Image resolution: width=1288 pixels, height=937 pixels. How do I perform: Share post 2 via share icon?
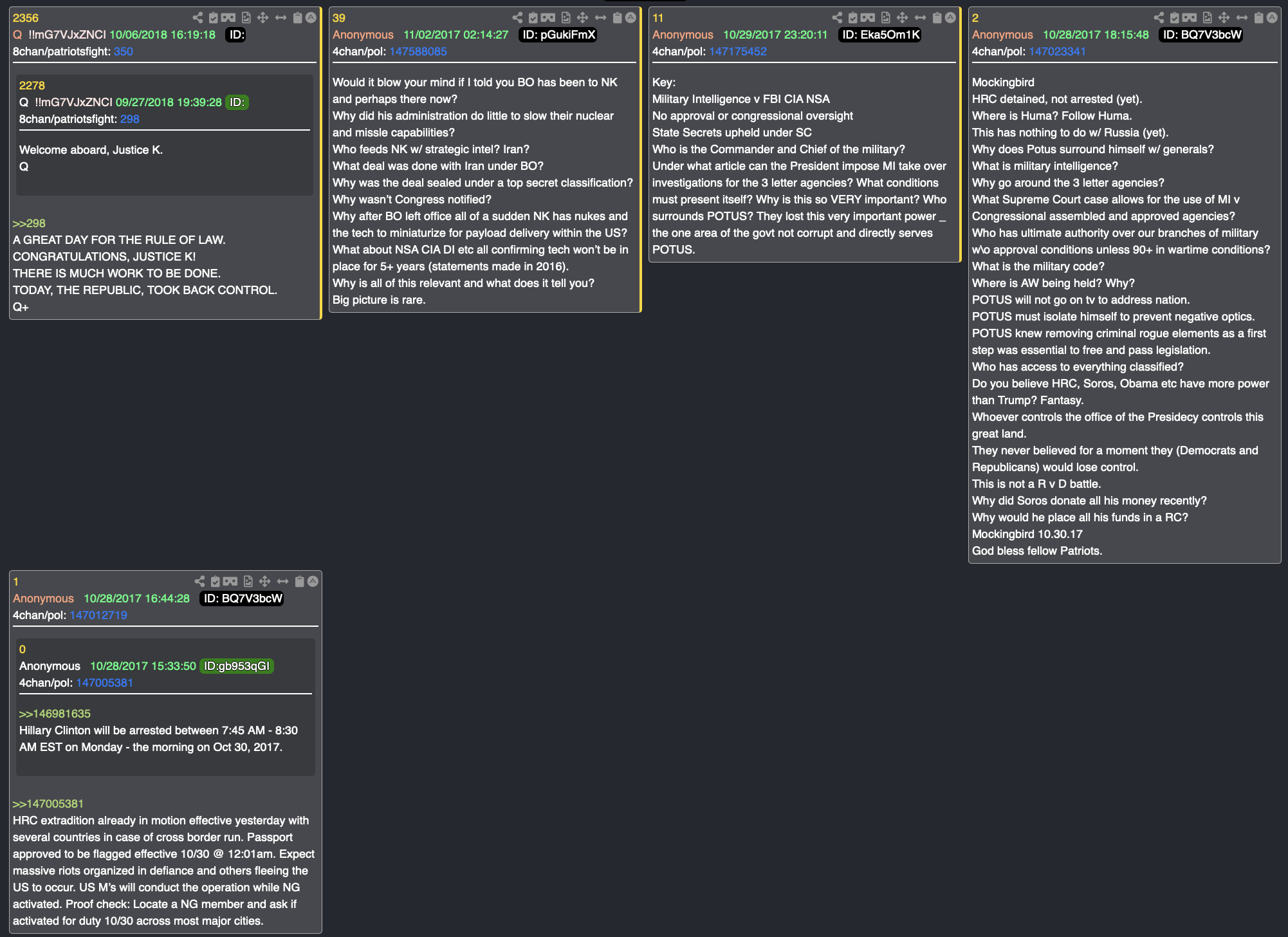tap(1159, 17)
